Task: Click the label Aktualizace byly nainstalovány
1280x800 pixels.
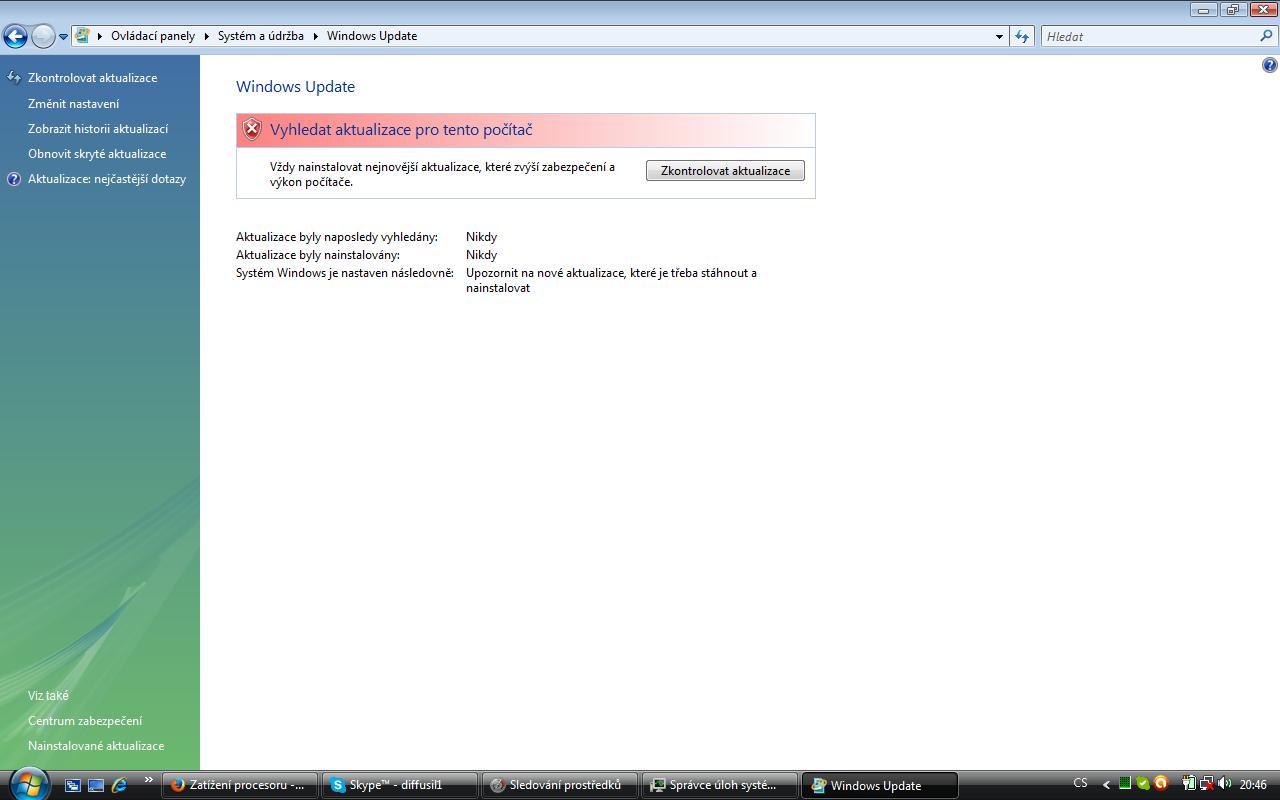Action: click(x=318, y=255)
